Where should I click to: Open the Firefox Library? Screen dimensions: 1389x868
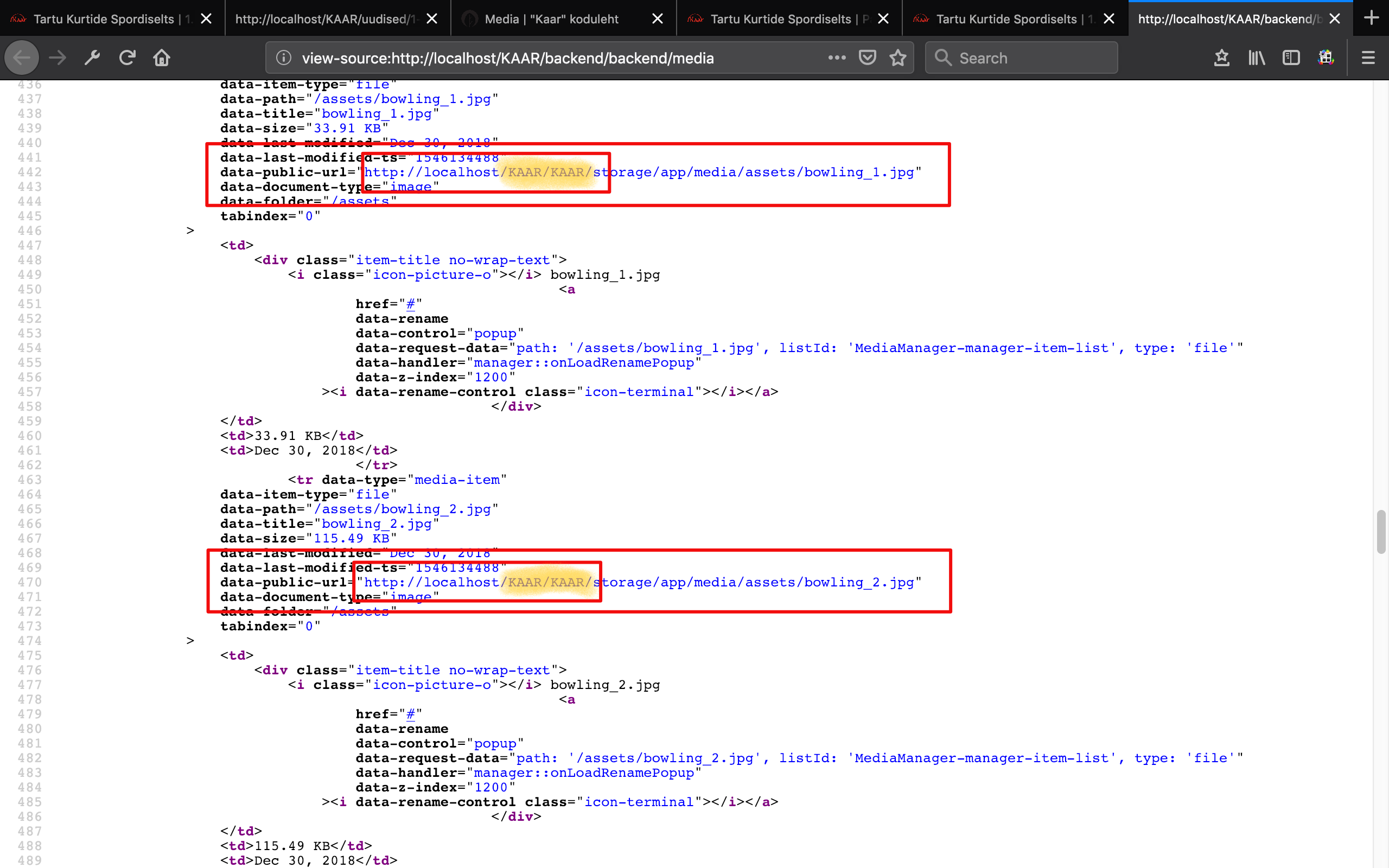[1257, 58]
